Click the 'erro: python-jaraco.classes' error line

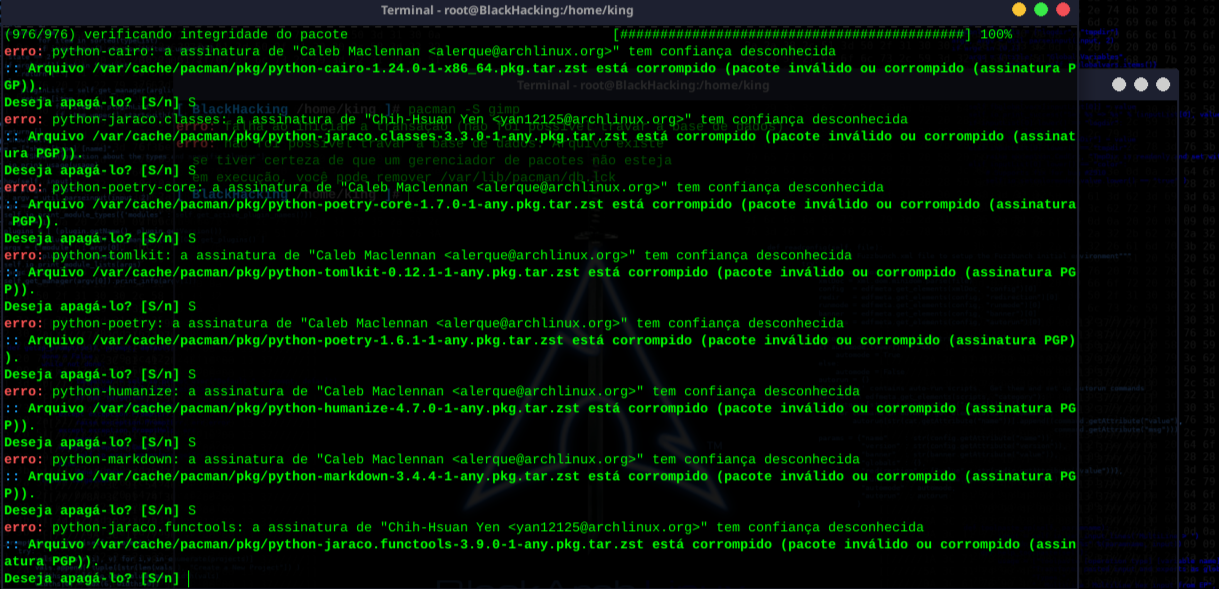pos(456,119)
